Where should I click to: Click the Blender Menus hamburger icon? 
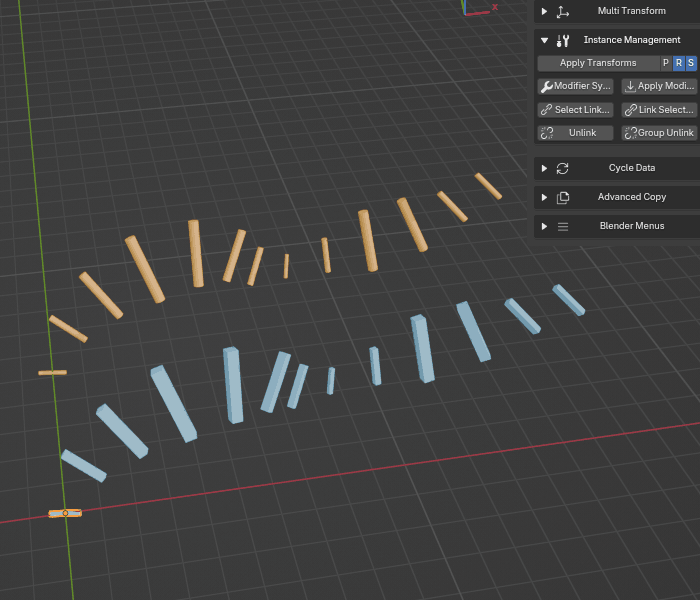tap(562, 226)
